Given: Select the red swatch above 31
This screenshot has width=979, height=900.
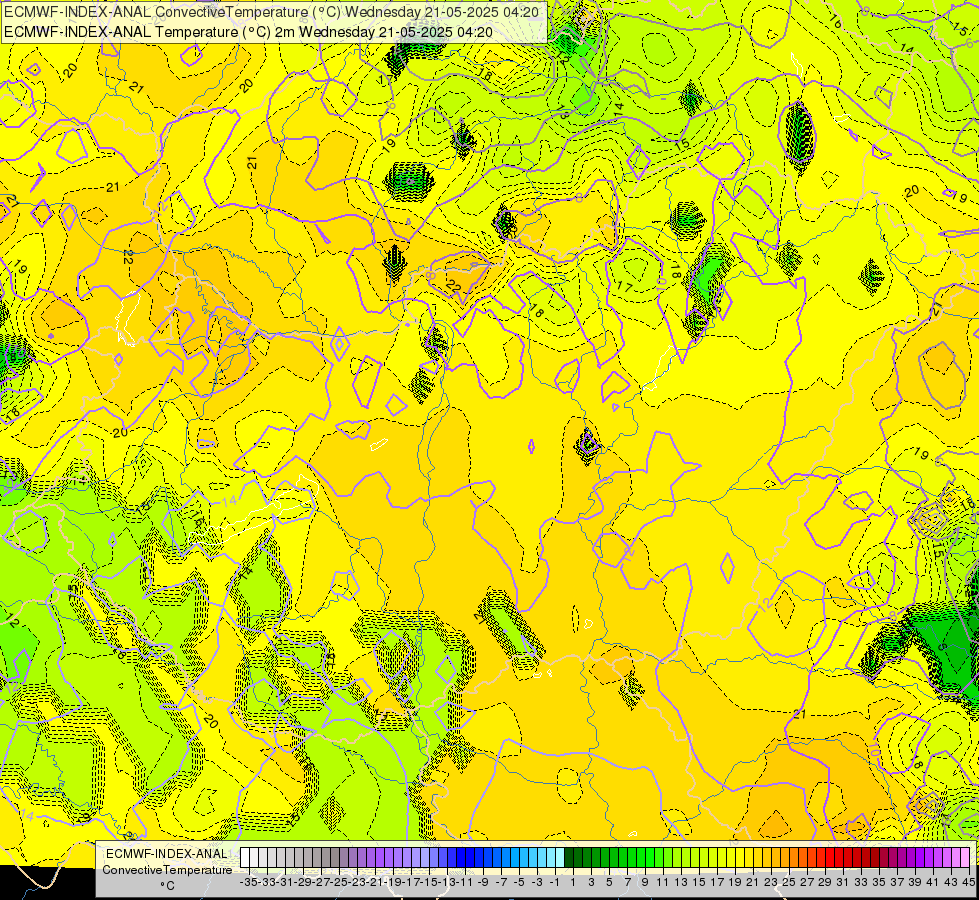Looking at the screenshot, I should point(840,858).
